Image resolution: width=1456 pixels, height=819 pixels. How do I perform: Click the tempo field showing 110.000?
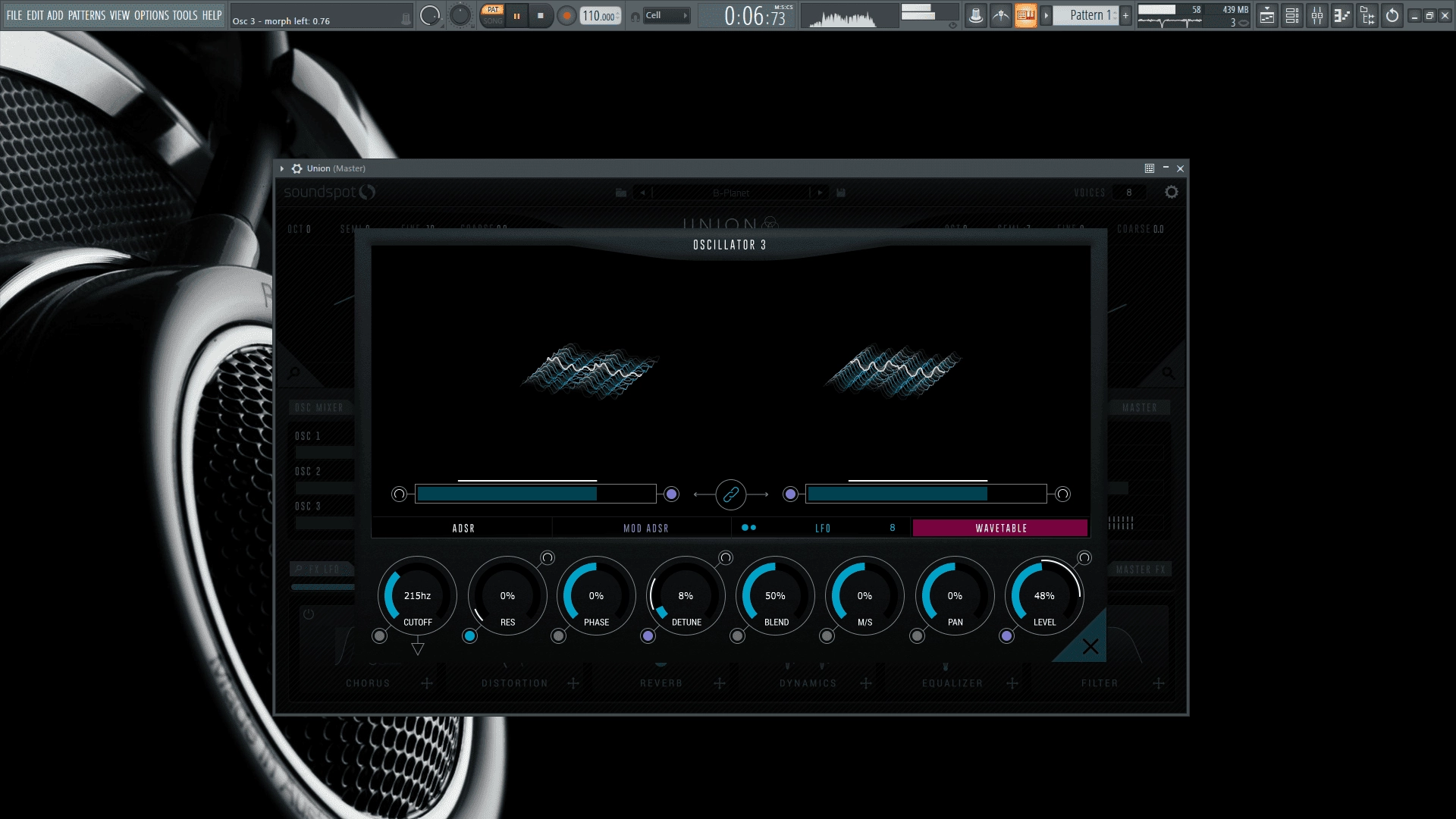pos(599,16)
